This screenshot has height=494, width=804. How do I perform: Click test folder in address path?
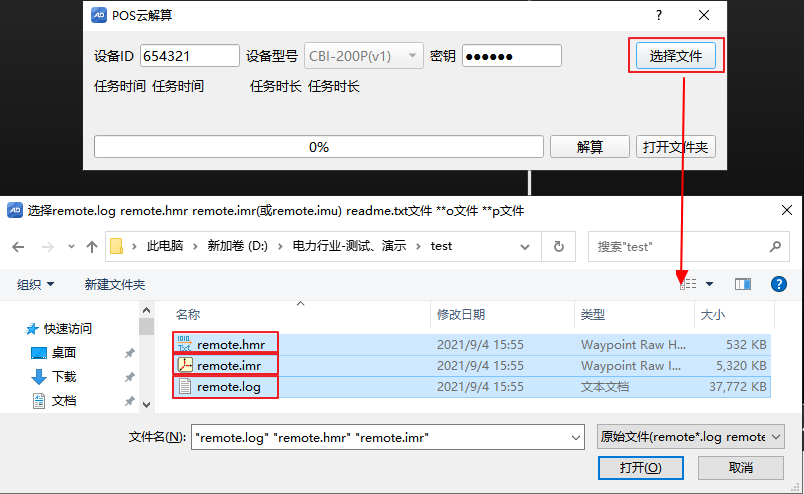[441, 246]
